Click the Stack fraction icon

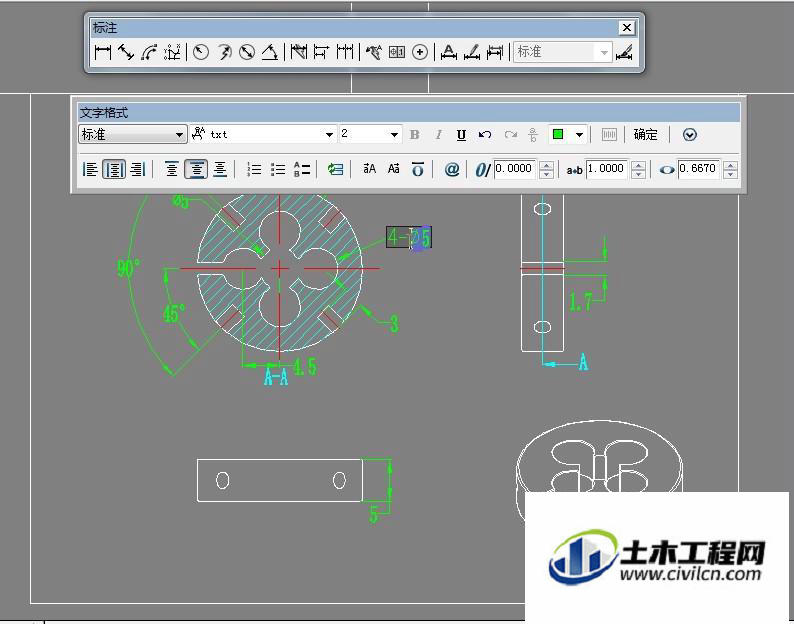pyautogui.click(x=533, y=135)
